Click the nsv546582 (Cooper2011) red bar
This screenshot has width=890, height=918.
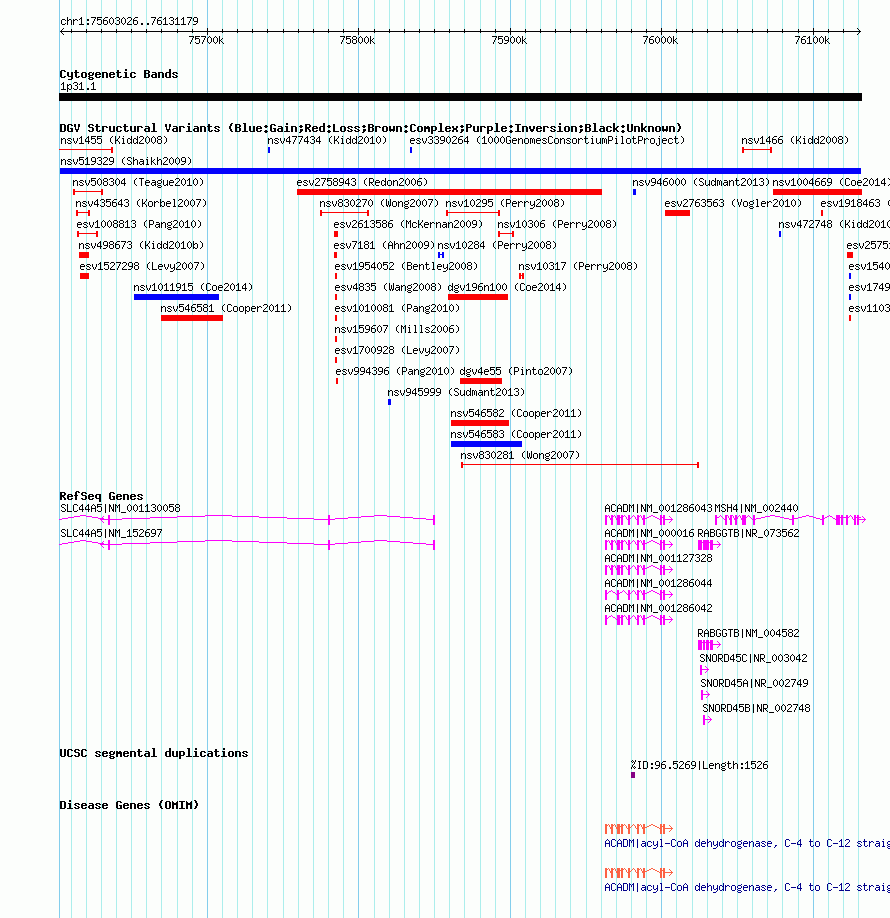pyautogui.click(x=480, y=424)
